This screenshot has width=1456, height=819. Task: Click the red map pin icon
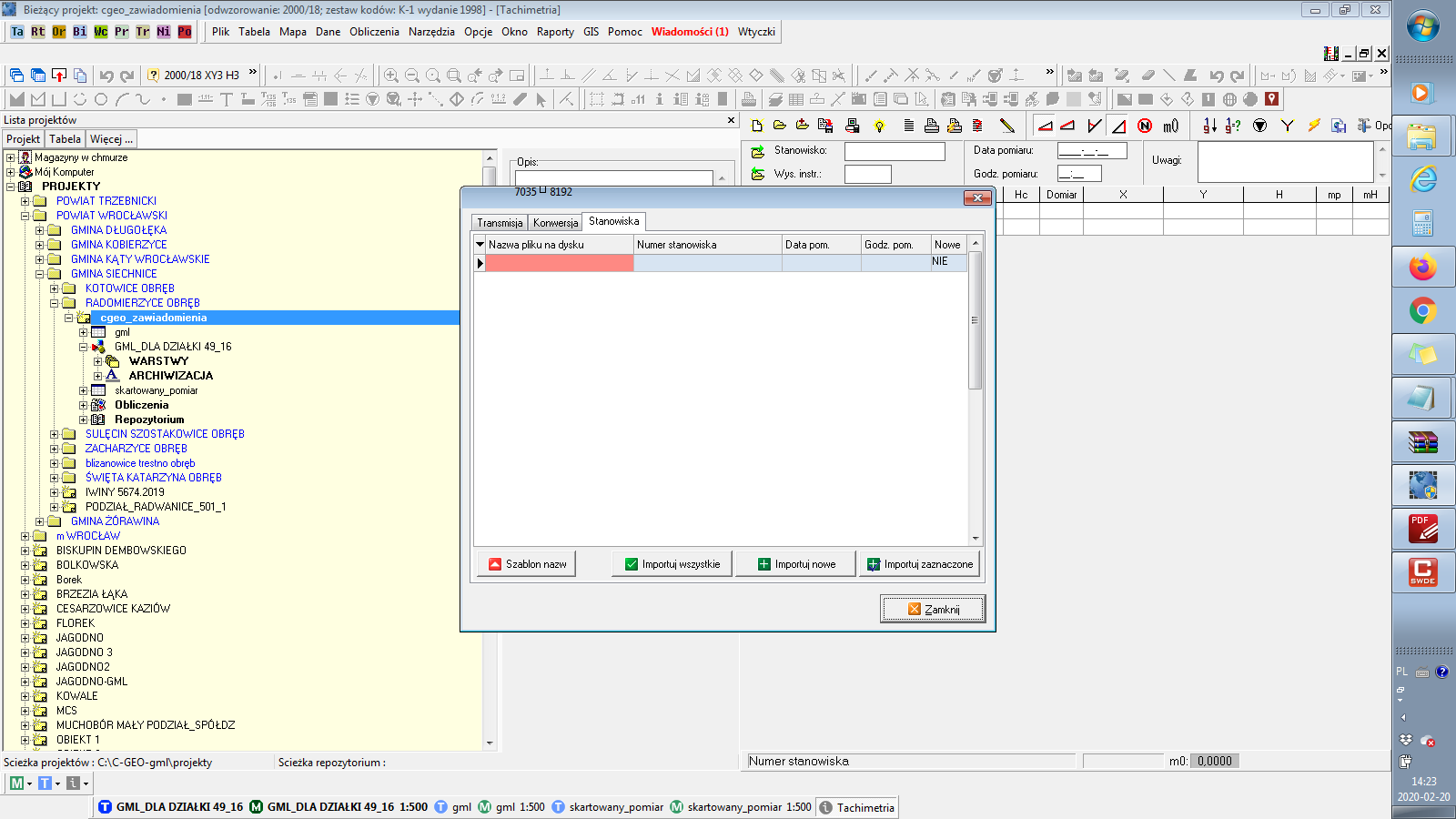(x=1271, y=99)
